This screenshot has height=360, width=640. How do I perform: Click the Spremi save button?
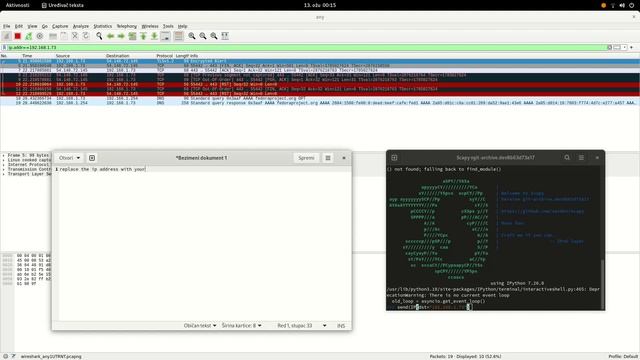(x=306, y=158)
